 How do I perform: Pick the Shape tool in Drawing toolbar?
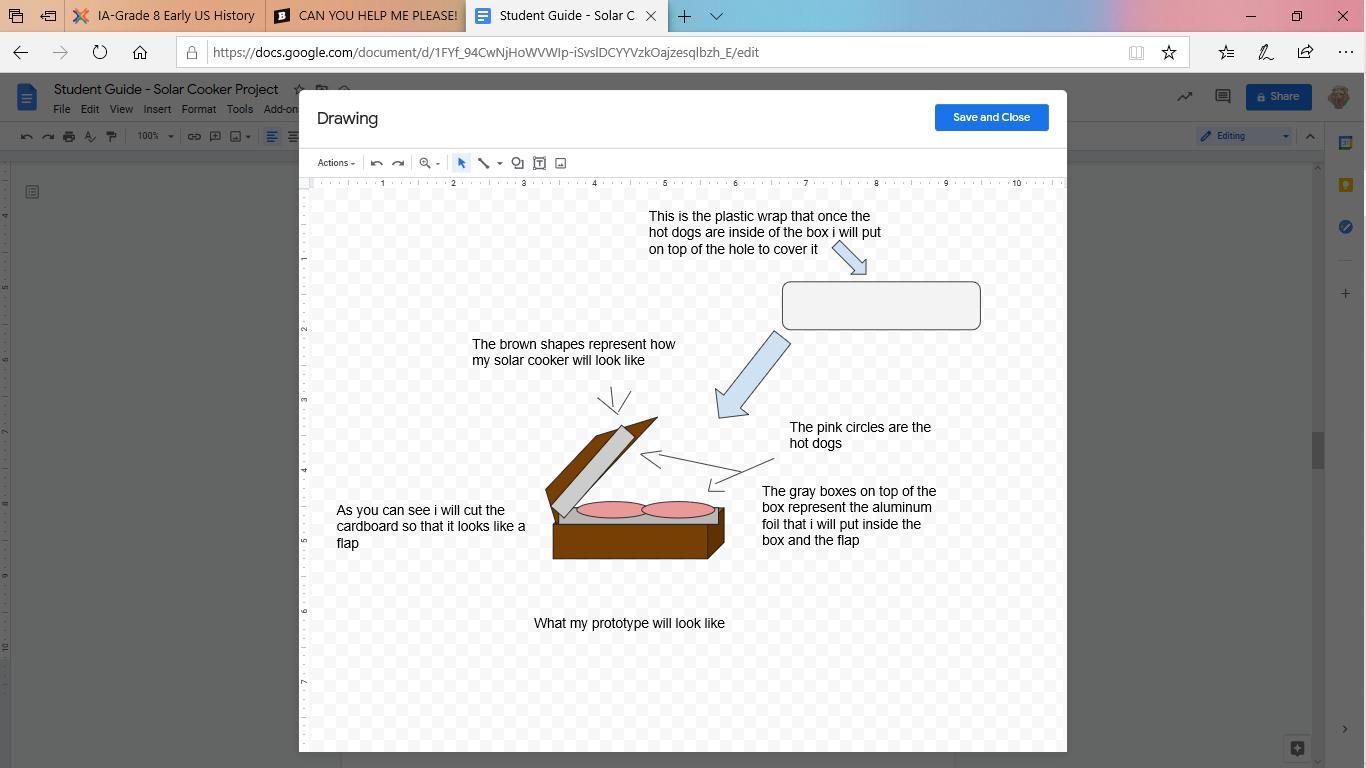pos(517,163)
